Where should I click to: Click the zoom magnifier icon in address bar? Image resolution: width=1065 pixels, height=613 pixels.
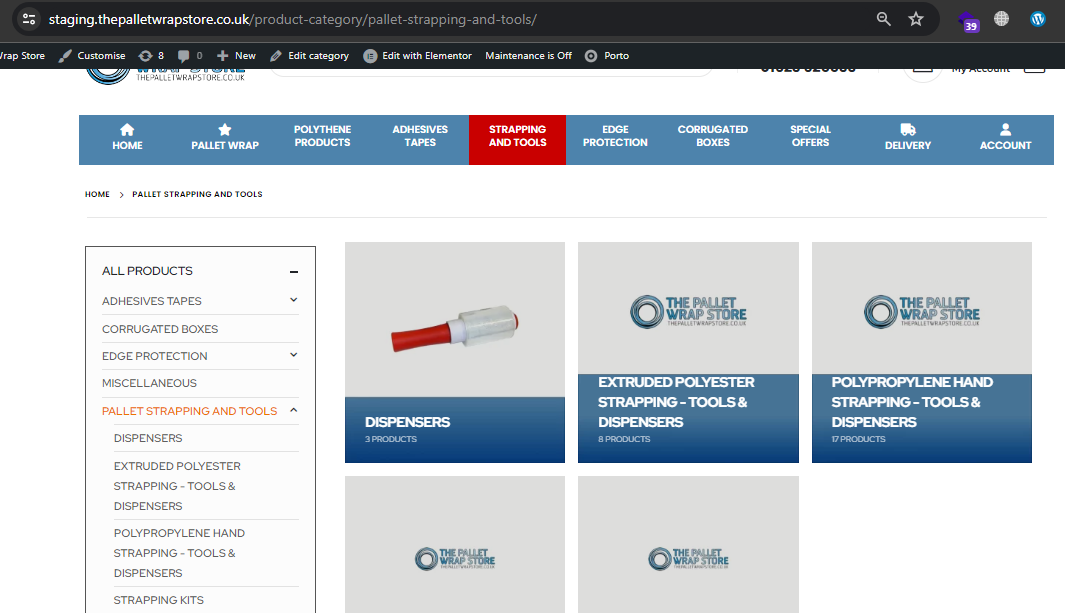[883, 19]
